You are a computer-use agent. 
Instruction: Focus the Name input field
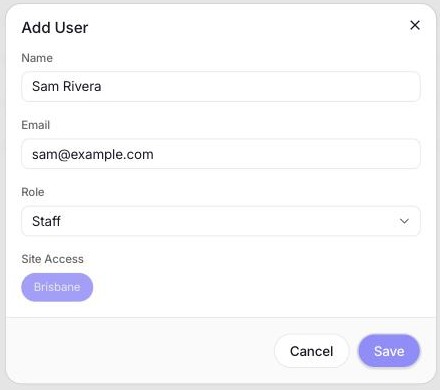coord(221,87)
